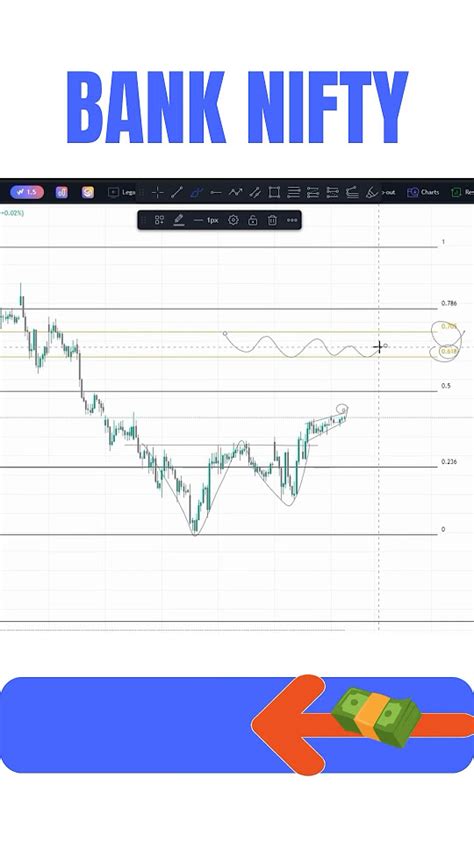Click the purple 1.5 version badge

pos(27,192)
